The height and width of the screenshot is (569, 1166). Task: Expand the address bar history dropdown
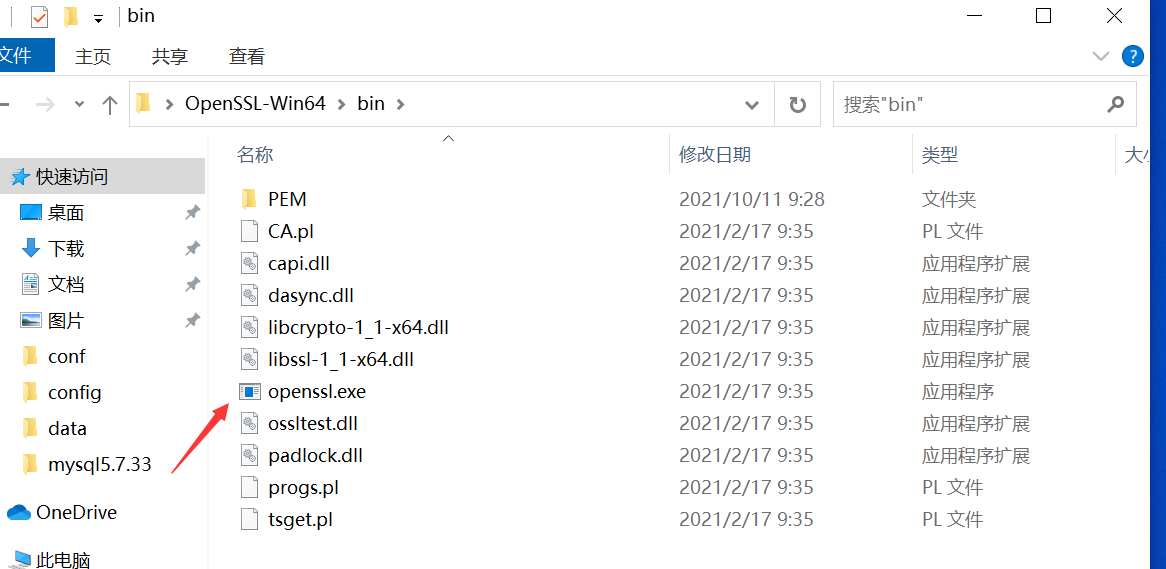[752, 105]
